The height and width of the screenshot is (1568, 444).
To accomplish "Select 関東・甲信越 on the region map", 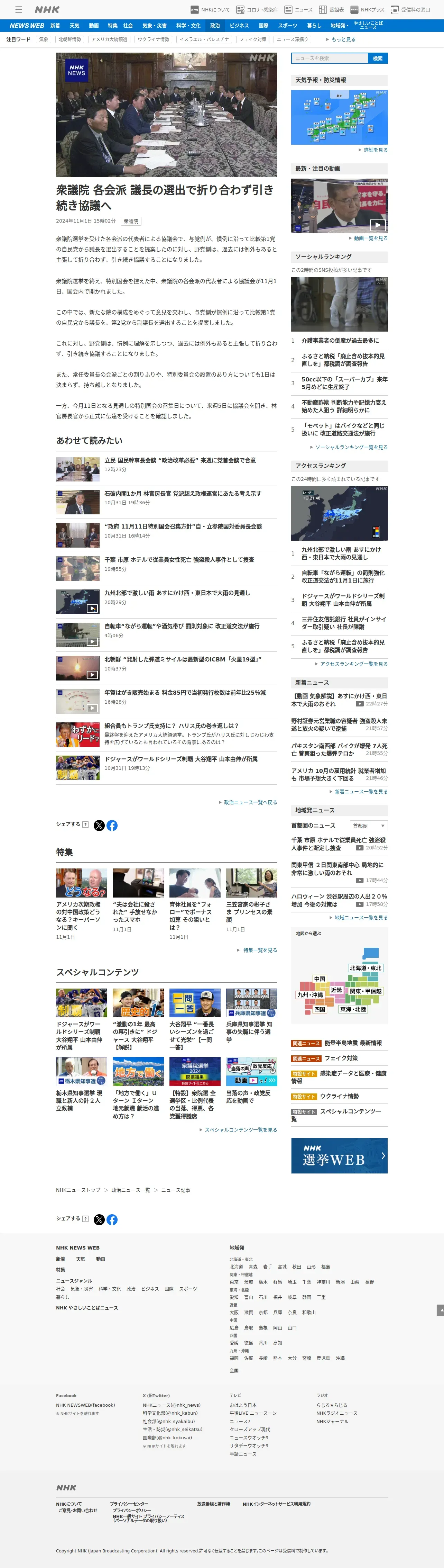I will point(366,991).
